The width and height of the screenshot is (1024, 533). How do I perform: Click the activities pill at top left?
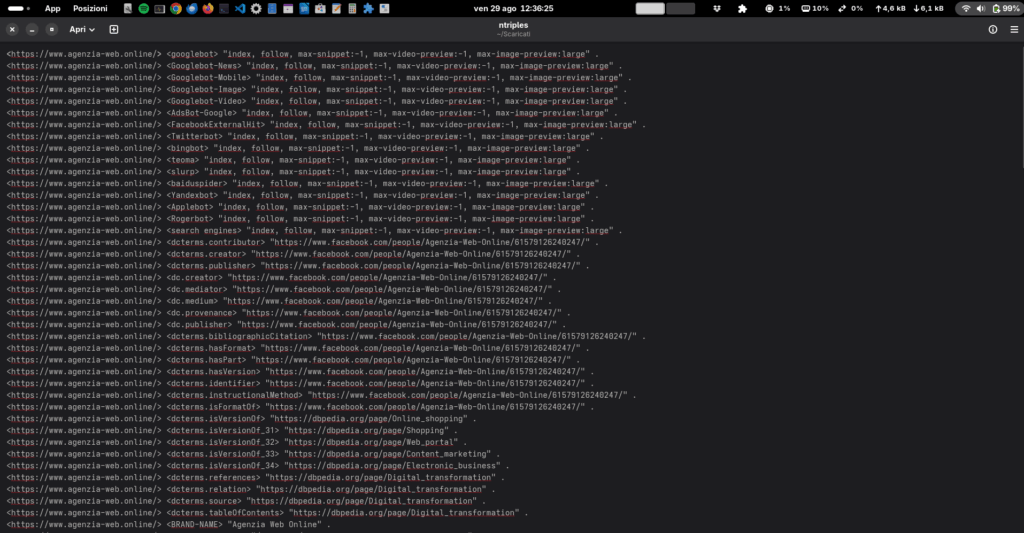[18, 8]
